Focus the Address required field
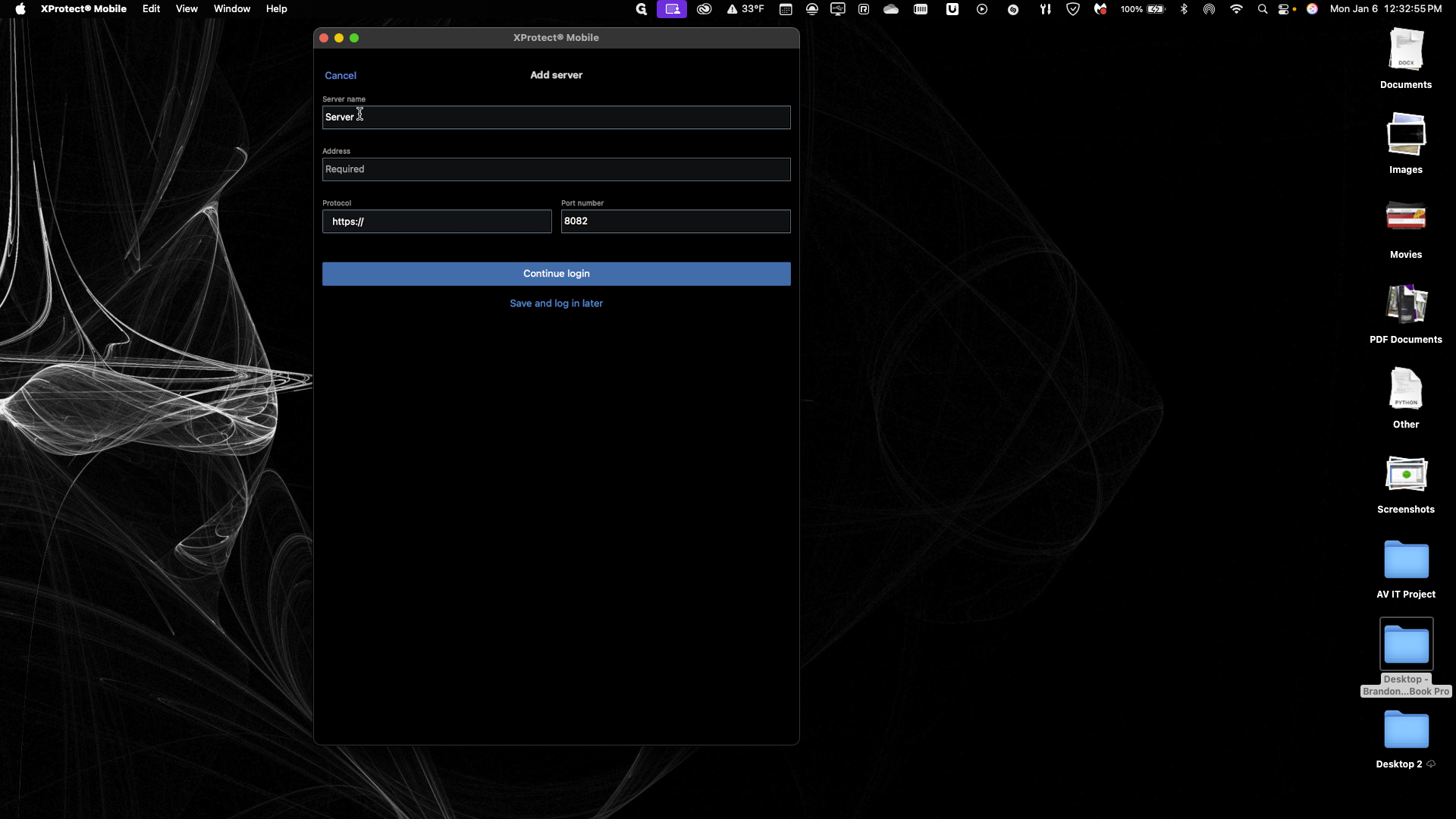Screen dimensions: 1456x819 [x=556, y=169]
